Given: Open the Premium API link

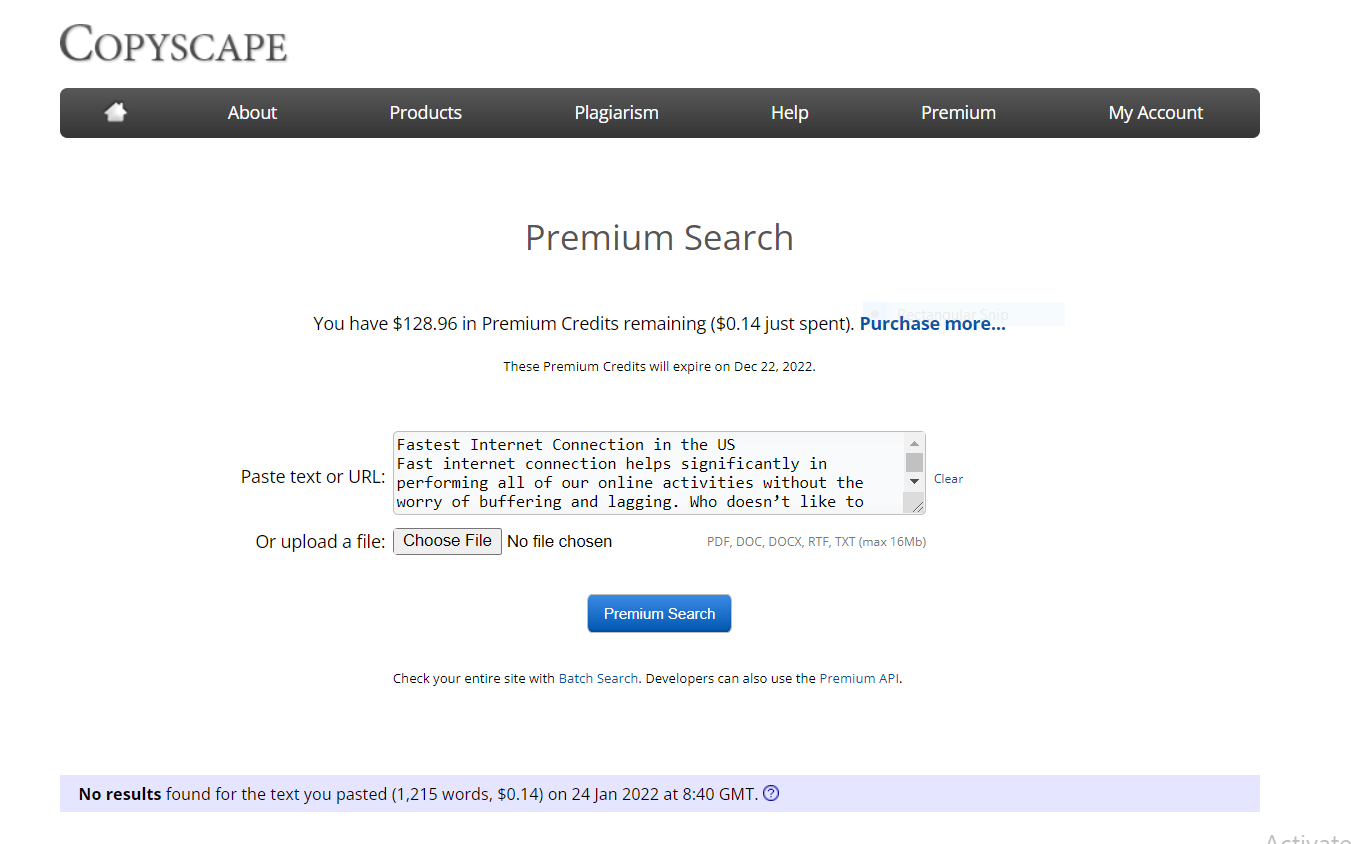Looking at the screenshot, I should 859,678.
